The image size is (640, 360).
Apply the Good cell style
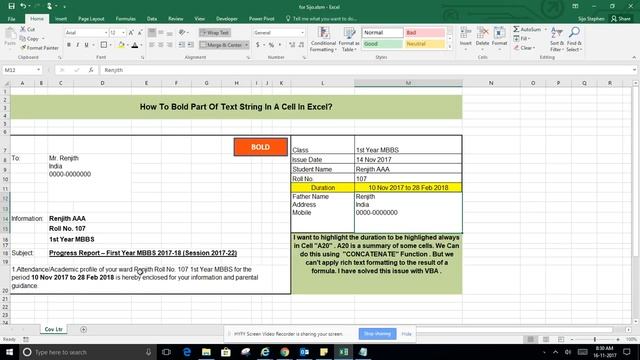(x=382, y=44)
